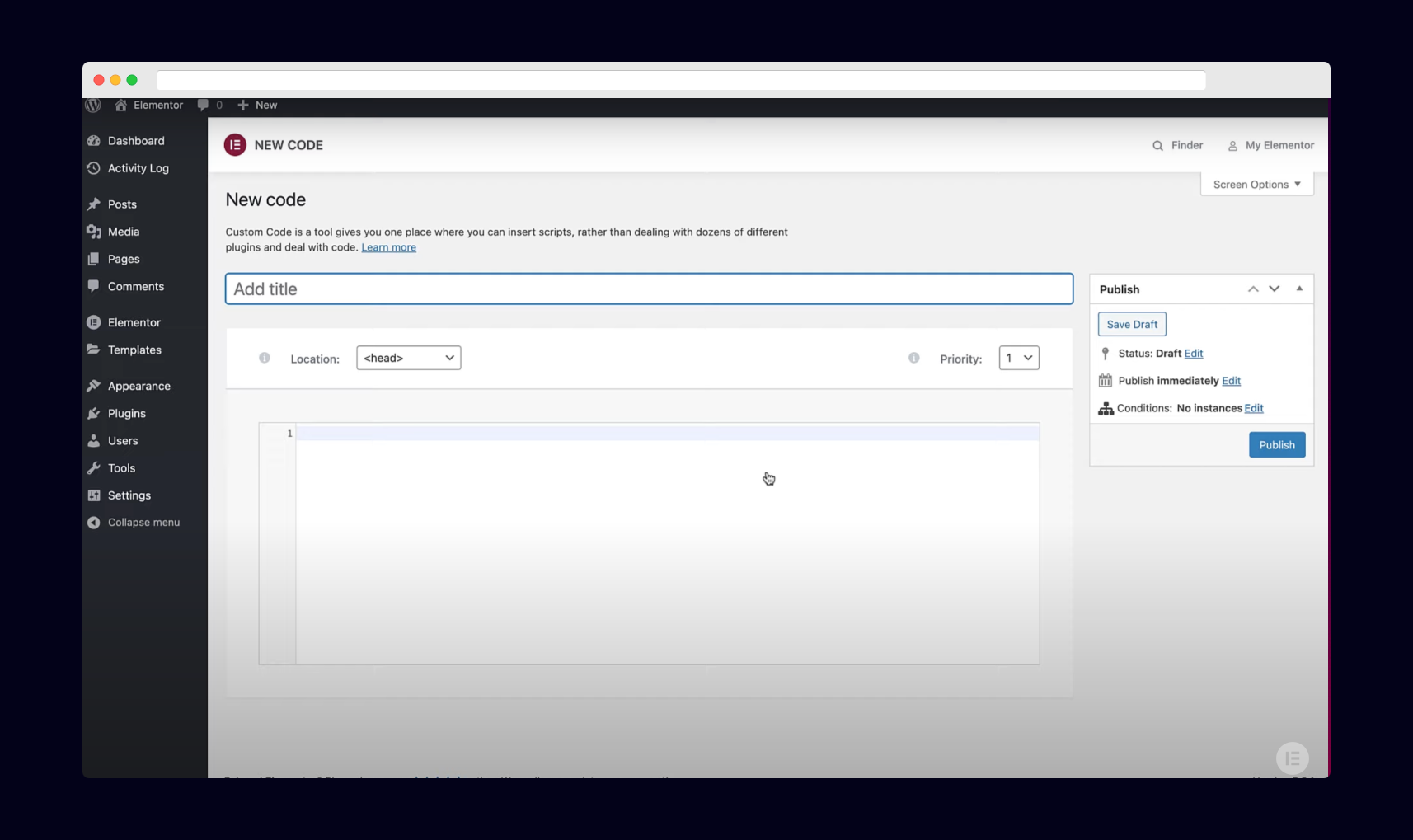Click the Publish calendar icon
Image resolution: width=1413 pixels, height=840 pixels.
click(1106, 380)
